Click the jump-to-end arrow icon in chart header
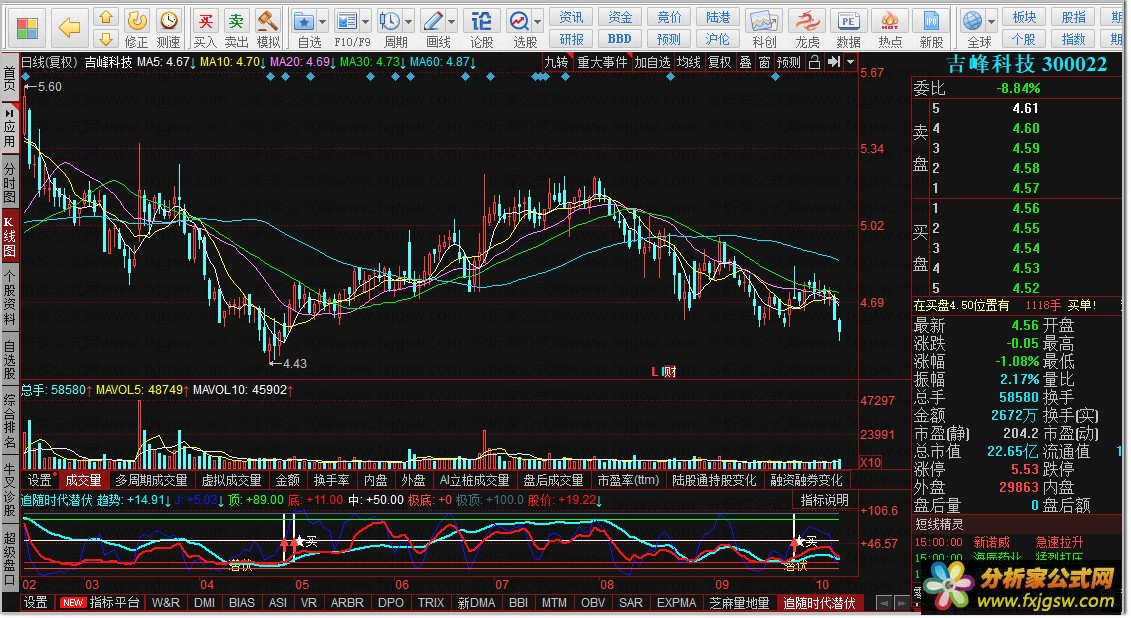Image resolution: width=1131 pixels, height=618 pixels. tap(833, 62)
